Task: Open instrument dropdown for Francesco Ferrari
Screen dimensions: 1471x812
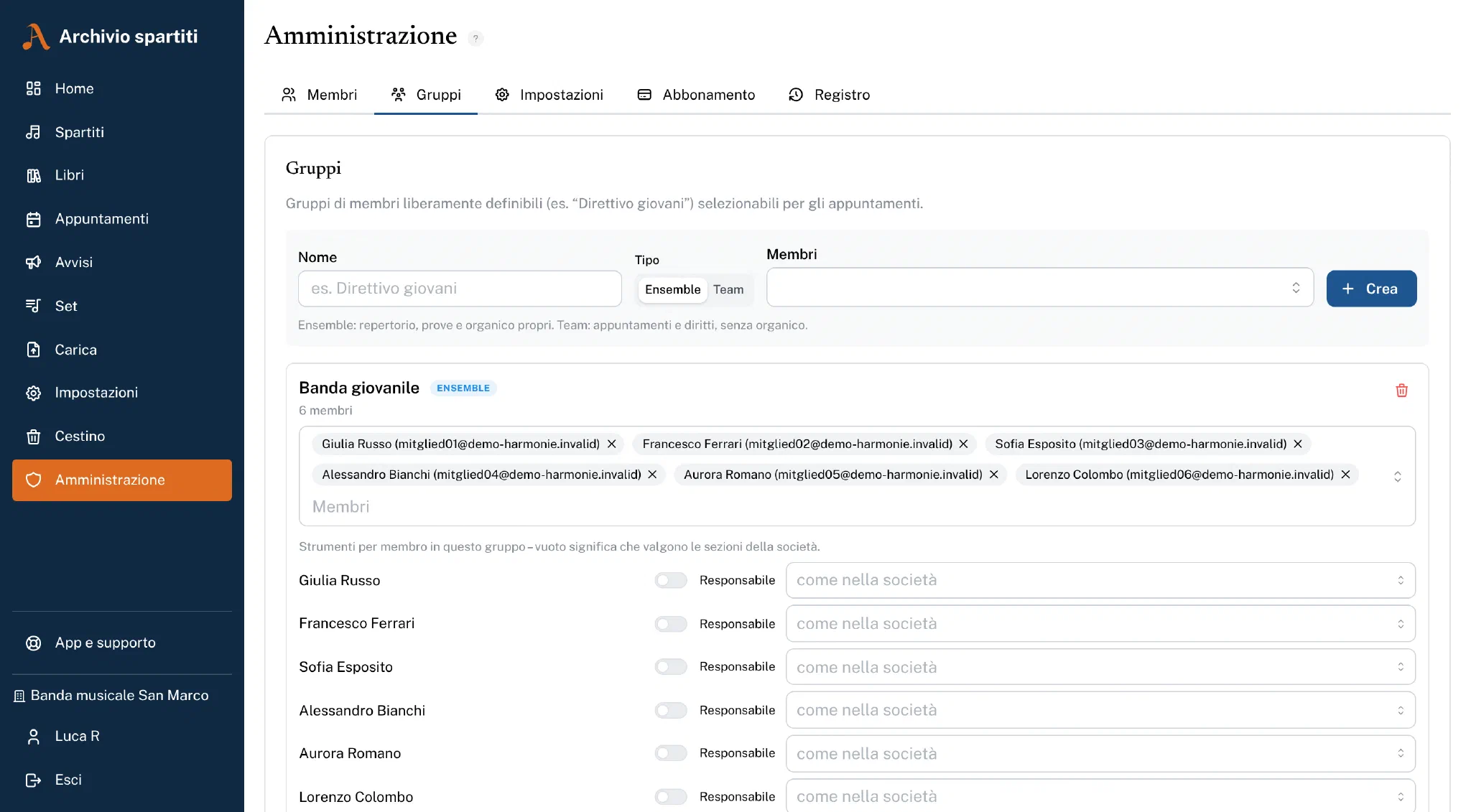Action: coord(1100,624)
